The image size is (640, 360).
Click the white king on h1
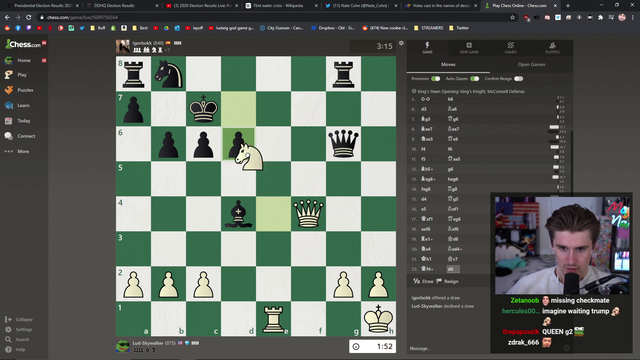click(x=378, y=319)
